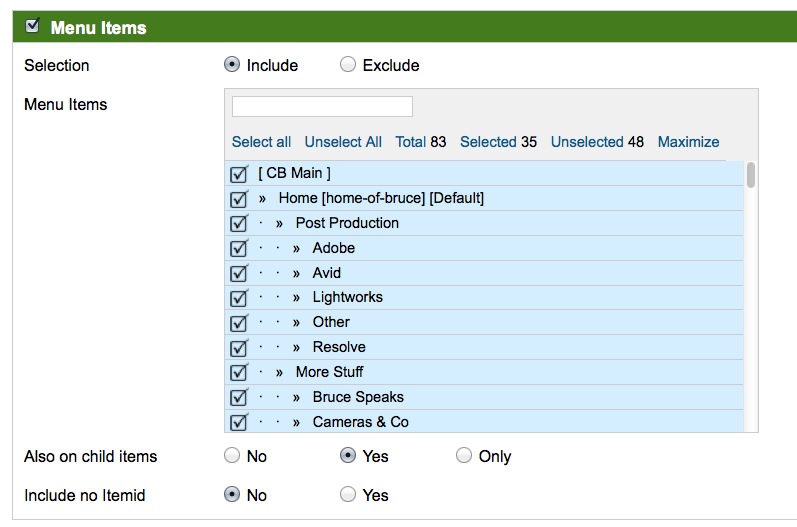Set Include no Itemid to Yes
This screenshot has height=527, width=797.
[x=348, y=494]
